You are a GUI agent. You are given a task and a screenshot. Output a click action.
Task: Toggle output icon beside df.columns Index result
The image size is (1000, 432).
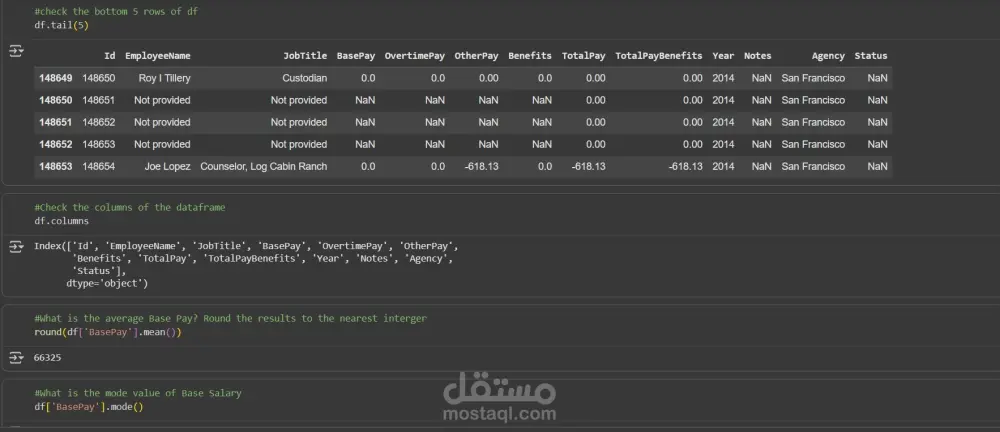tap(15, 246)
